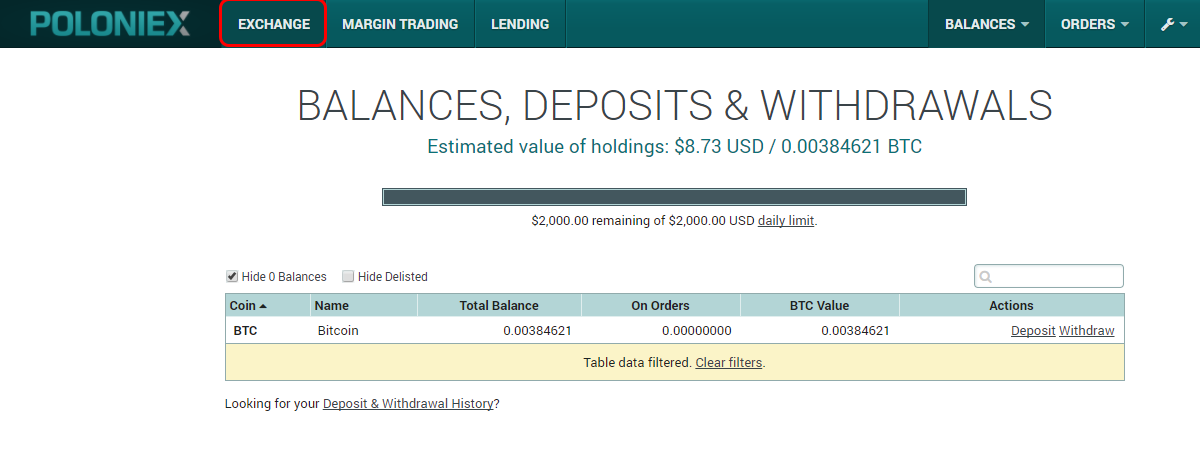Sort table by Total Balance header

click(499, 306)
